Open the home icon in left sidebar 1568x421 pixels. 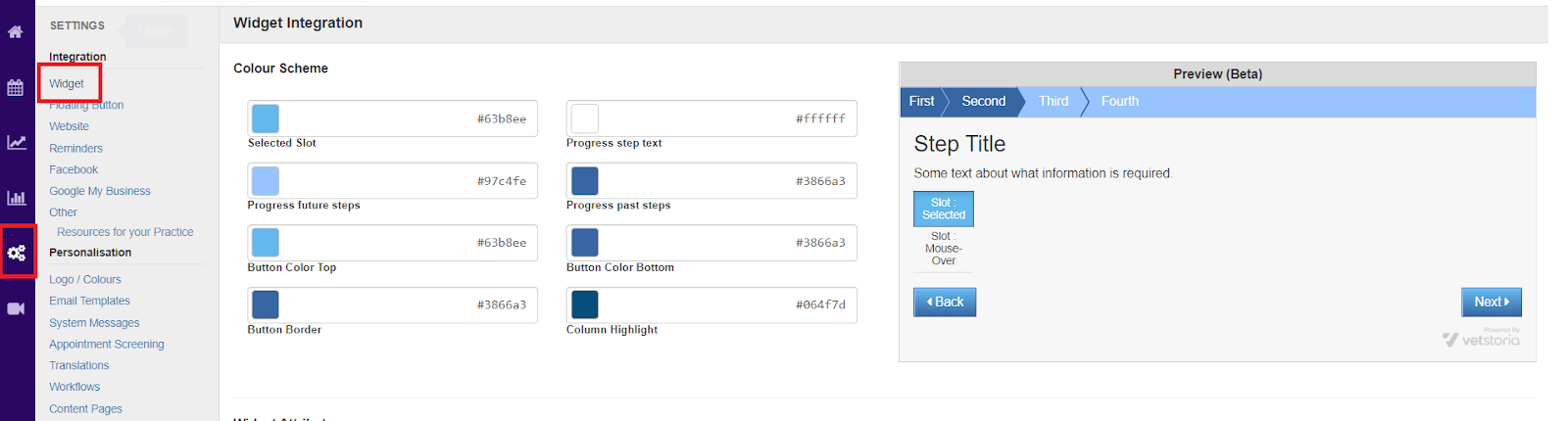coord(16,32)
